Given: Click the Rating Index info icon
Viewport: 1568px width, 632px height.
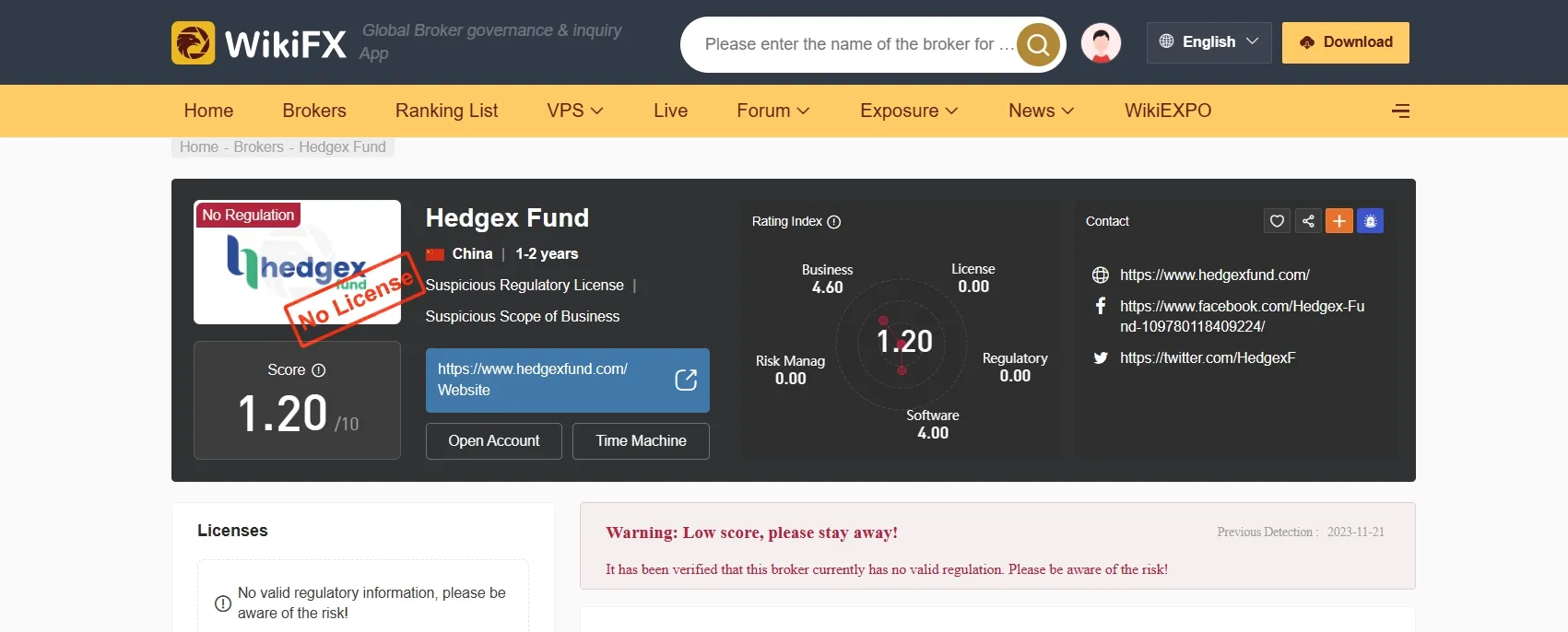Looking at the screenshot, I should click(834, 222).
